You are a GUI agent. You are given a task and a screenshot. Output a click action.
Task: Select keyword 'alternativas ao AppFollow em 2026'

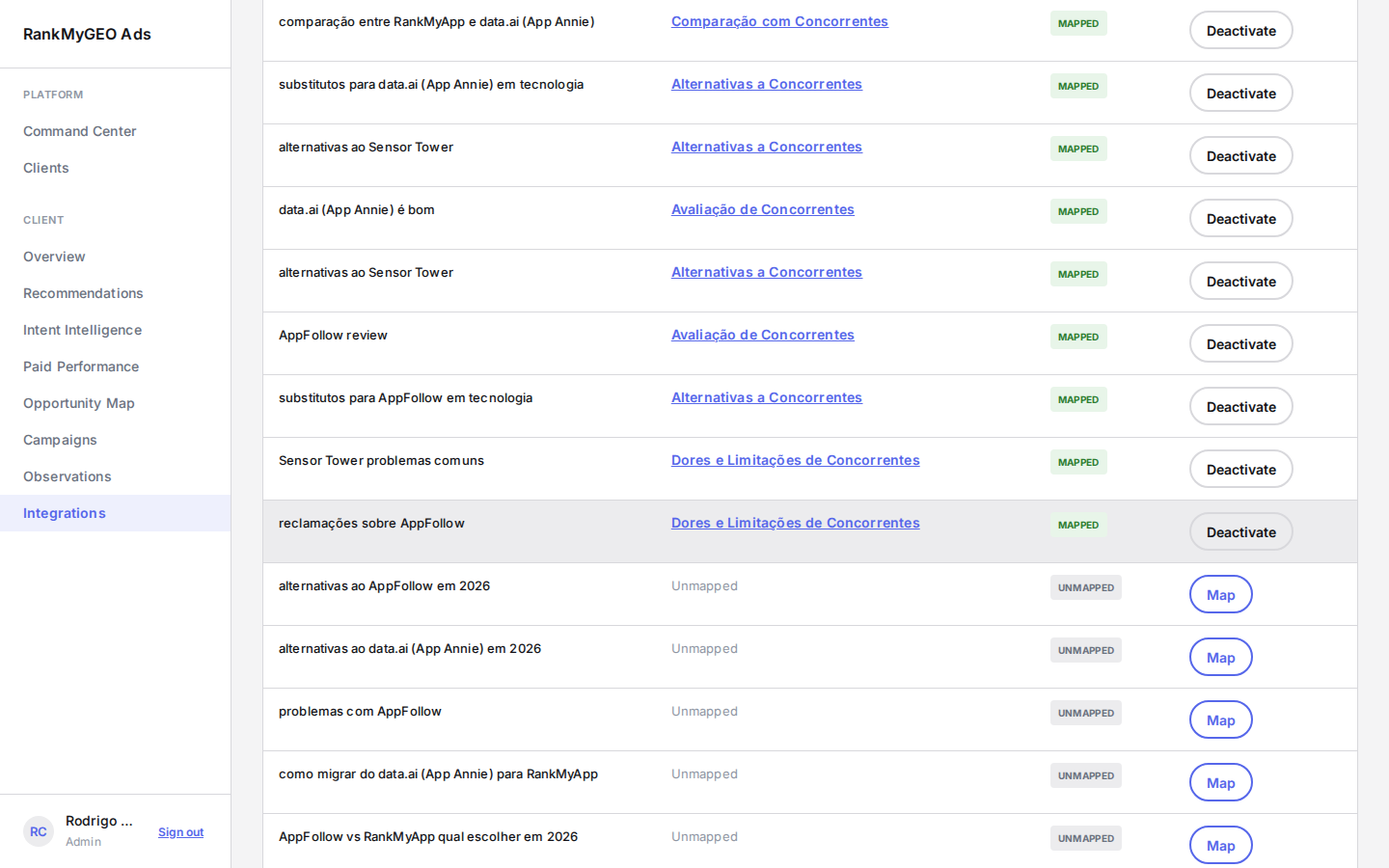coord(384,585)
